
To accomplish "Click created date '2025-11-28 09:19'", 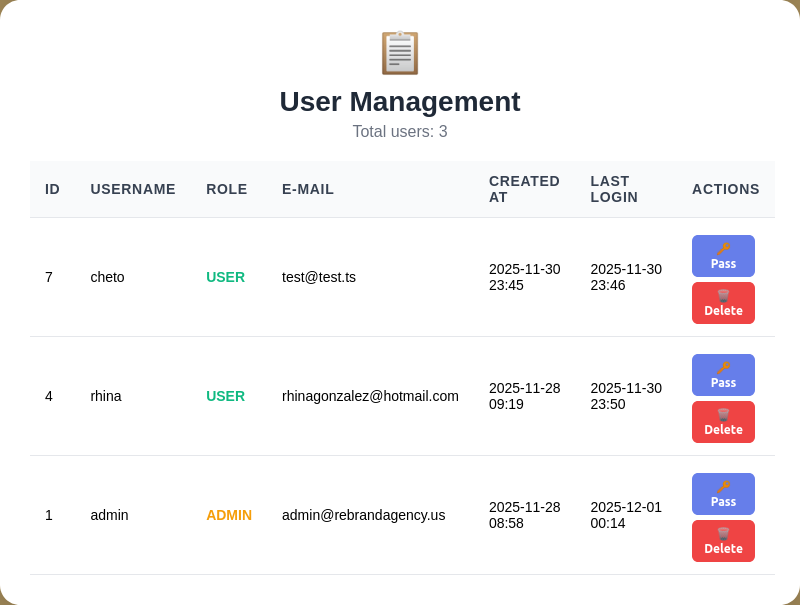I will [524, 396].
